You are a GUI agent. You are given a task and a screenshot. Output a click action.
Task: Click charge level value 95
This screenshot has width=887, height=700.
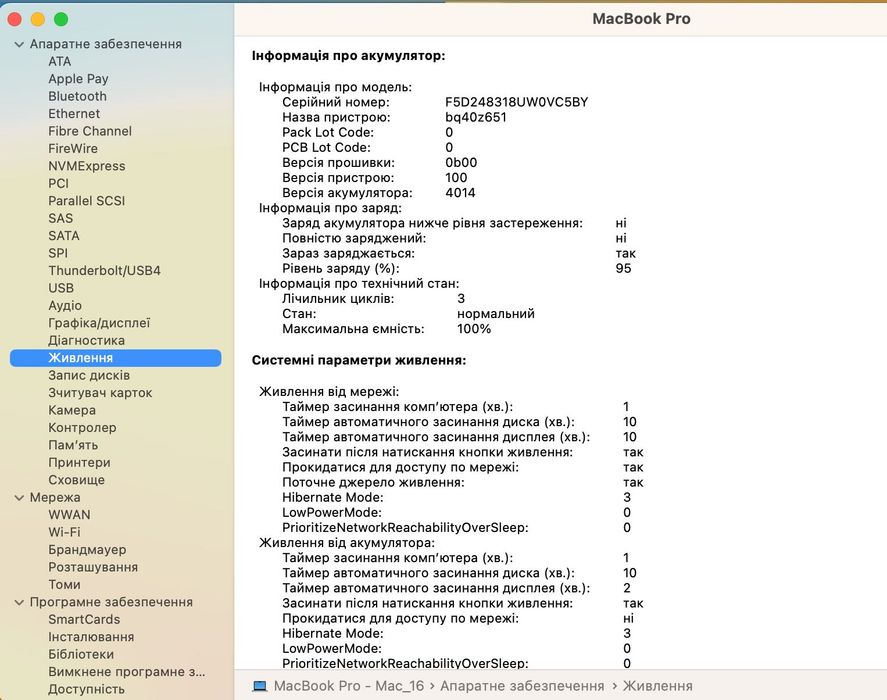pyautogui.click(x=623, y=268)
